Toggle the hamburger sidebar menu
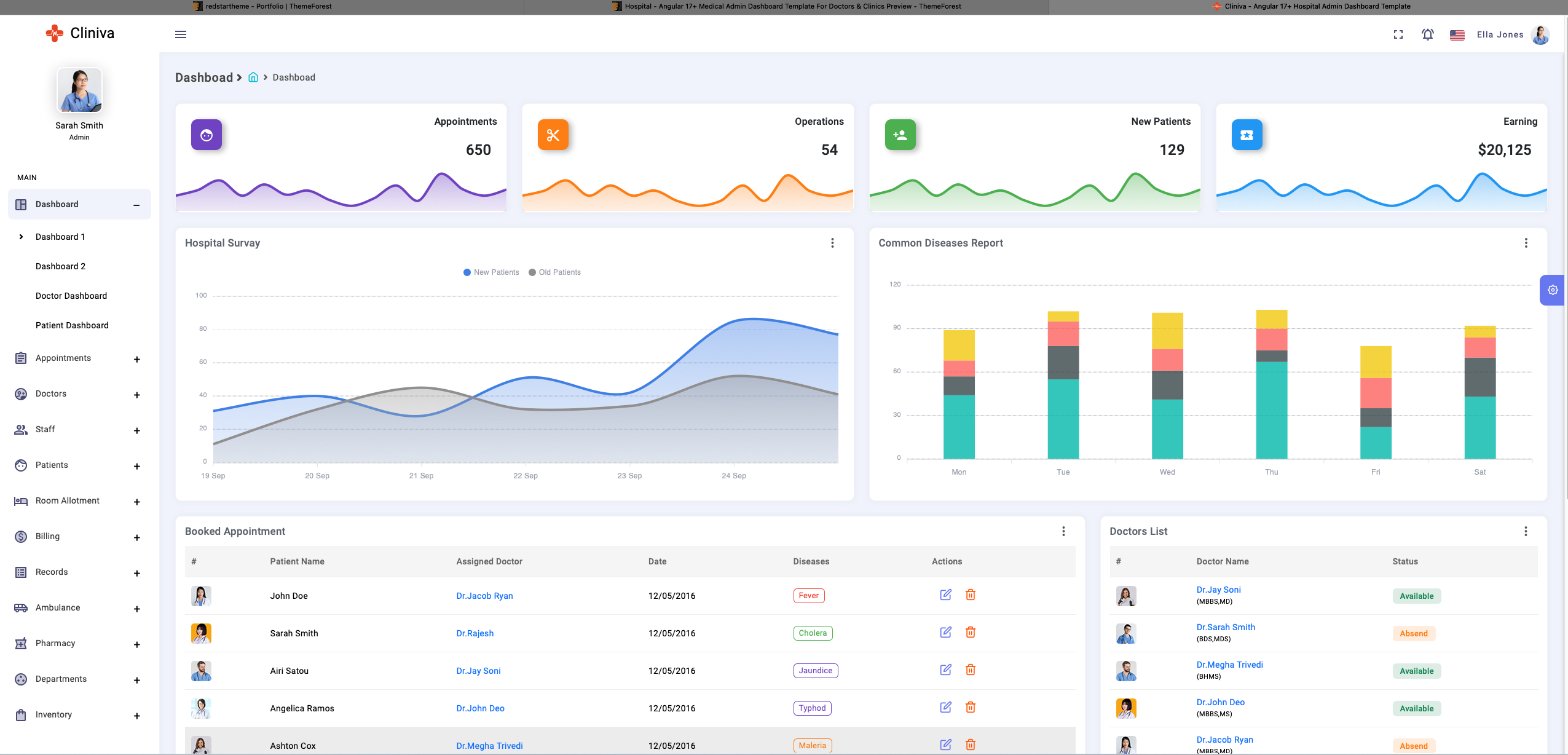 pos(181,34)
